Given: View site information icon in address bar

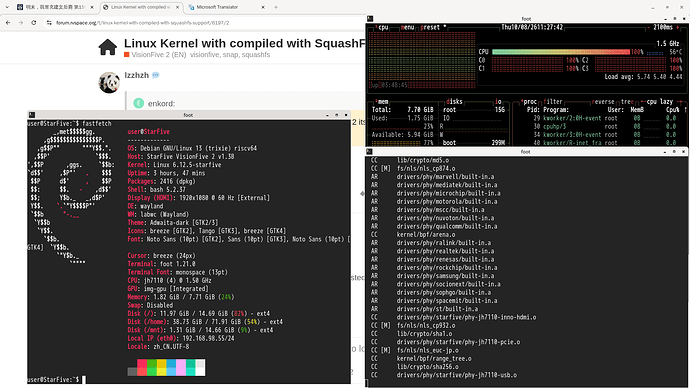Looking at the screenshot, I should (49, 22).
